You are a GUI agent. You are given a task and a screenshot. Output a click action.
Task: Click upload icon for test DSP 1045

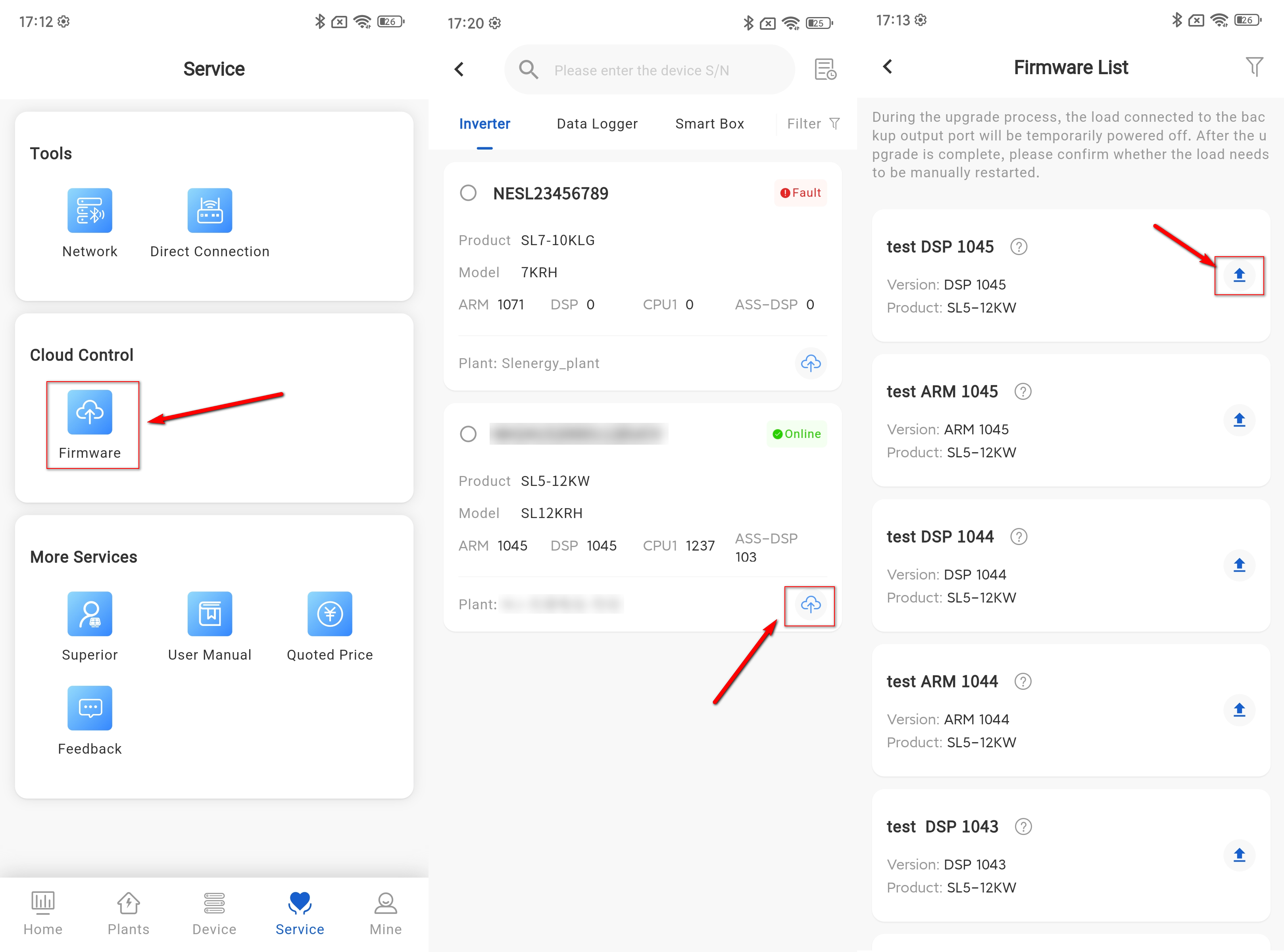(x=1239, y=275)
